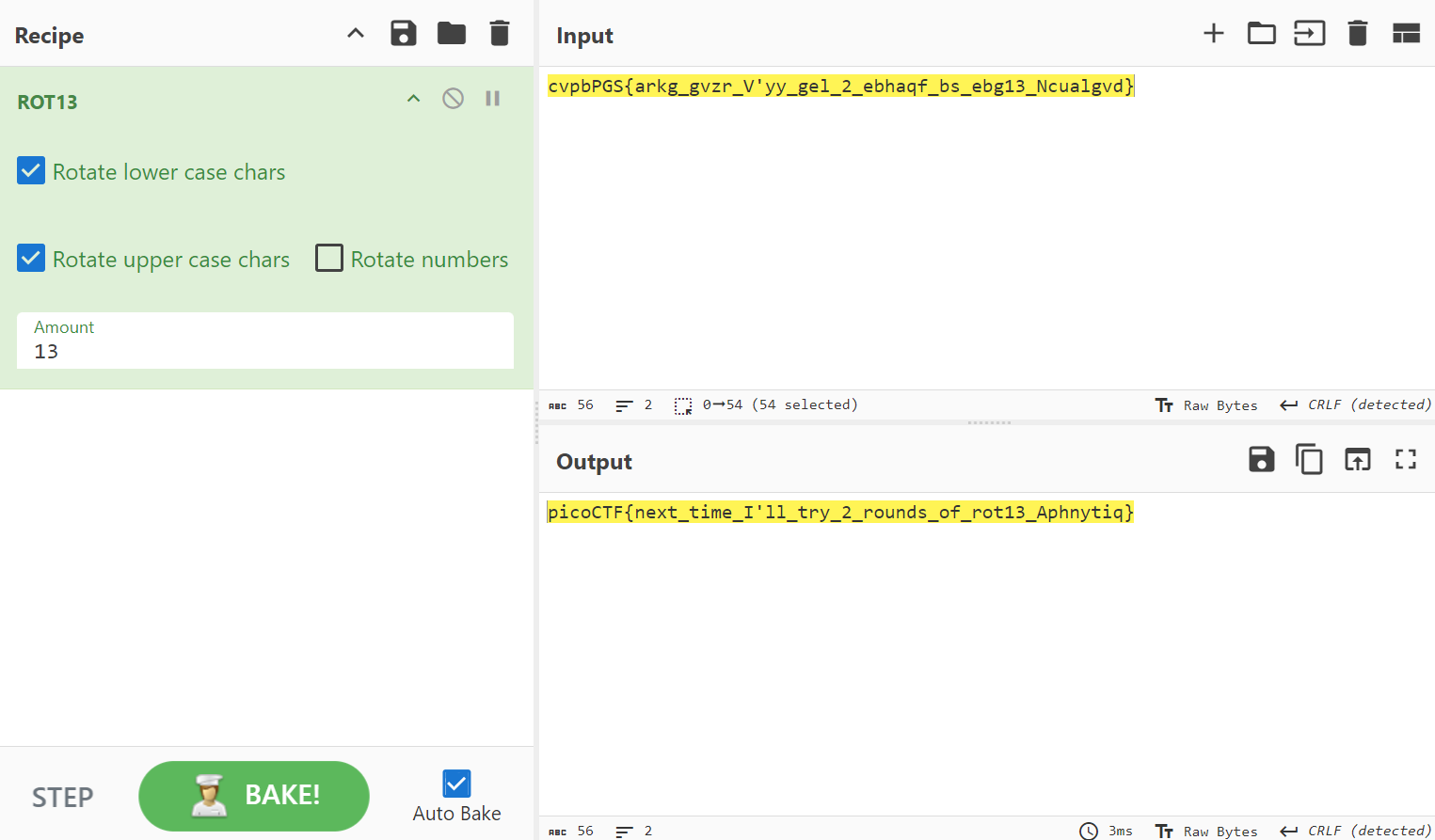Viewport: 1435px width, 840px height.
Task: Collapse the ROT13 operation arguments
Action: point(413,99)
